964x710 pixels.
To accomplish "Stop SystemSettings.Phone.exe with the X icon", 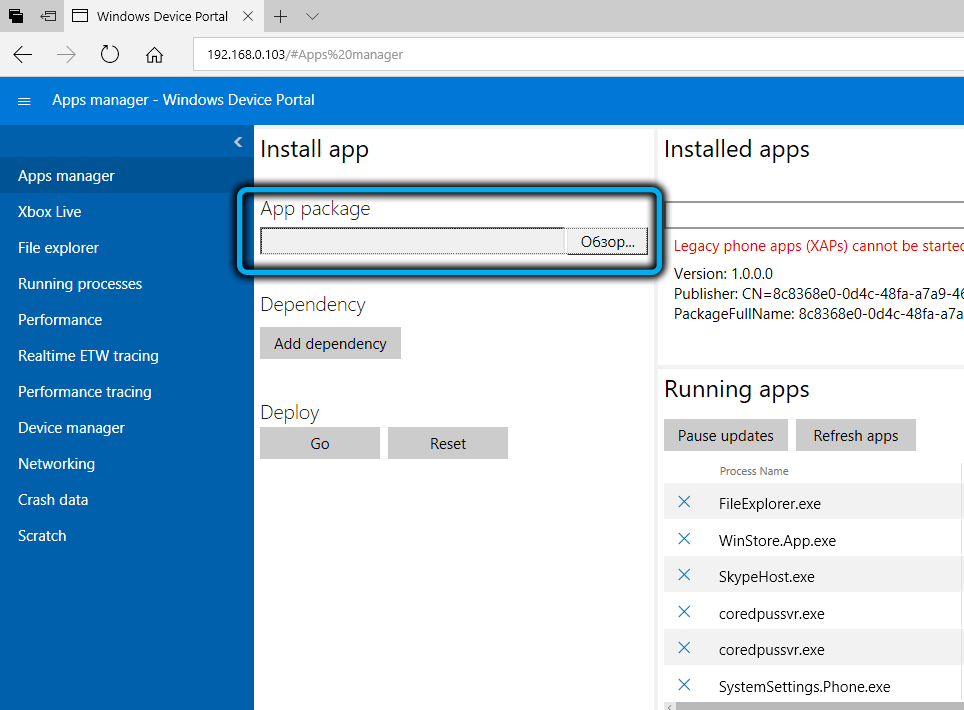I will [684, 685].
